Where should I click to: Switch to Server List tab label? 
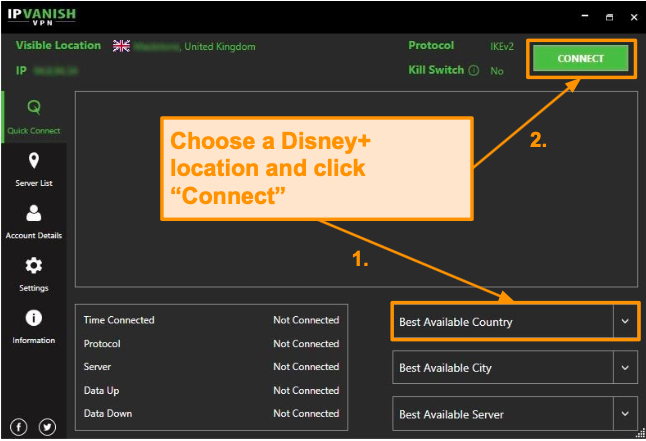coord(34,183)
